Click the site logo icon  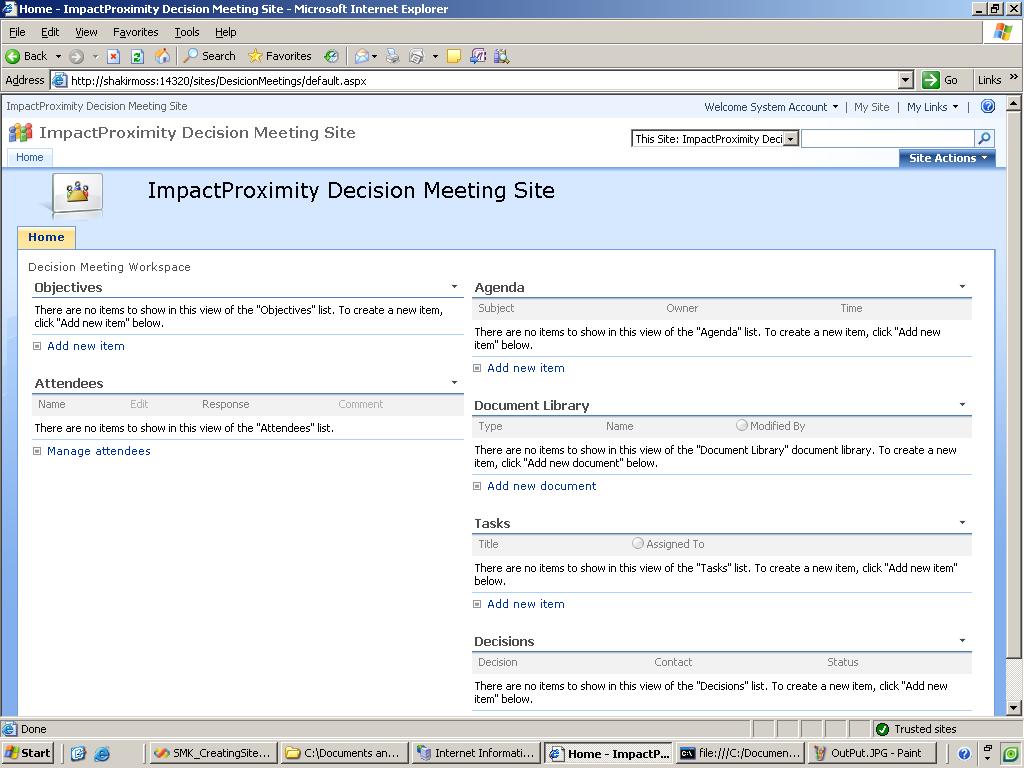coord(77,192)
